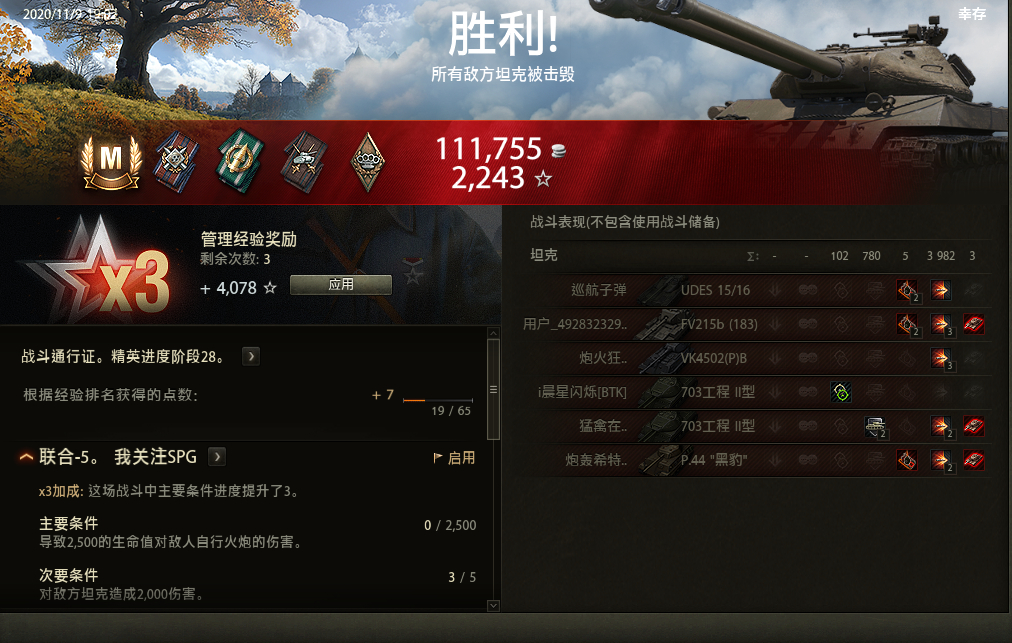Enable the 联合-5 mission via 启用
This screenshot has width=1012, height=643.
[454, 458]
